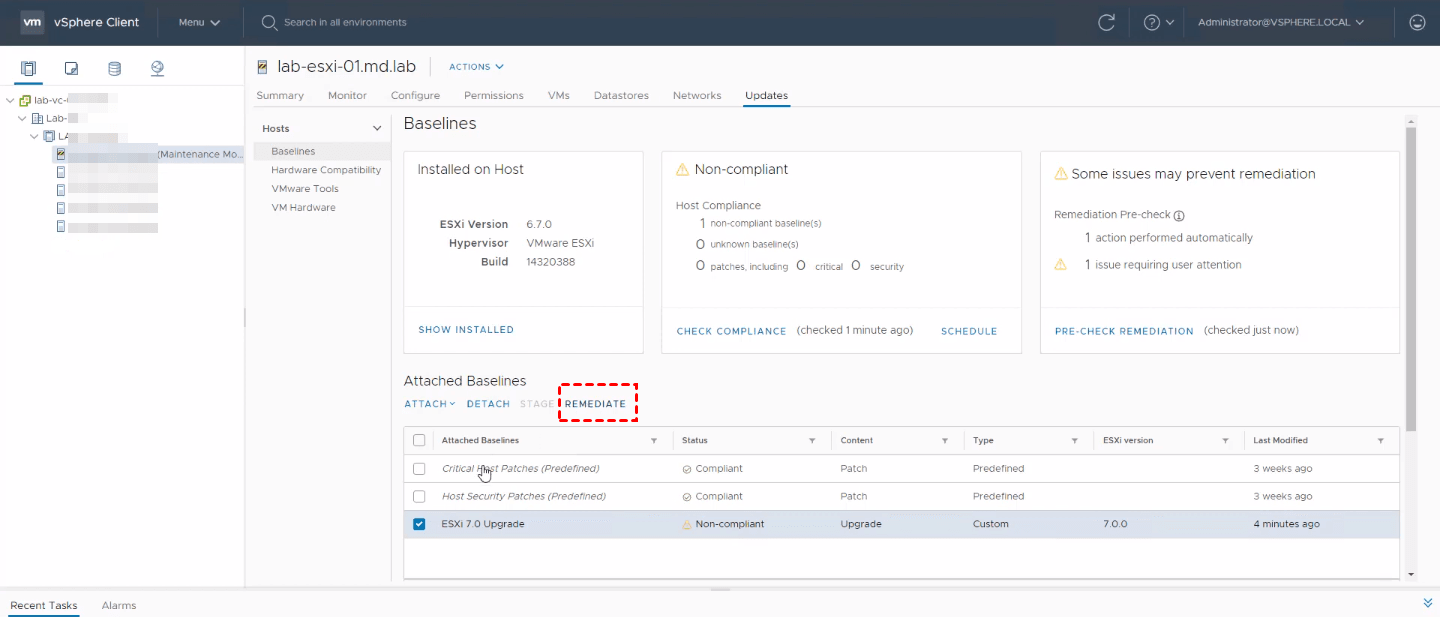
Task: Open the Networking inventory view icon
Action: click(x=157, y=69)
